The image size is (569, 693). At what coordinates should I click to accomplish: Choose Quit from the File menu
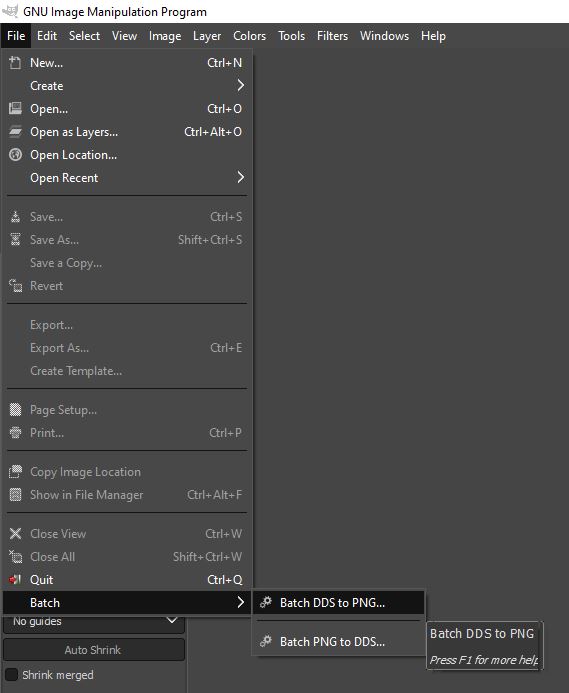pos(127,579)
